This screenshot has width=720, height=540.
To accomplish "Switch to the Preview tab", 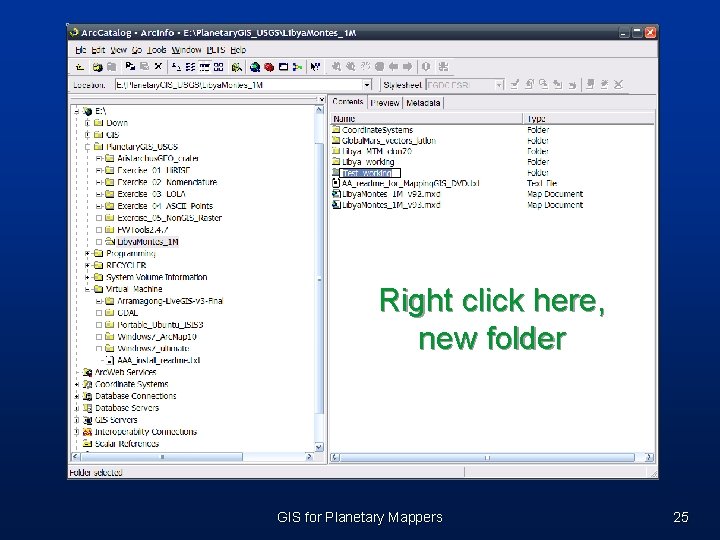I will tap(385, 103).
